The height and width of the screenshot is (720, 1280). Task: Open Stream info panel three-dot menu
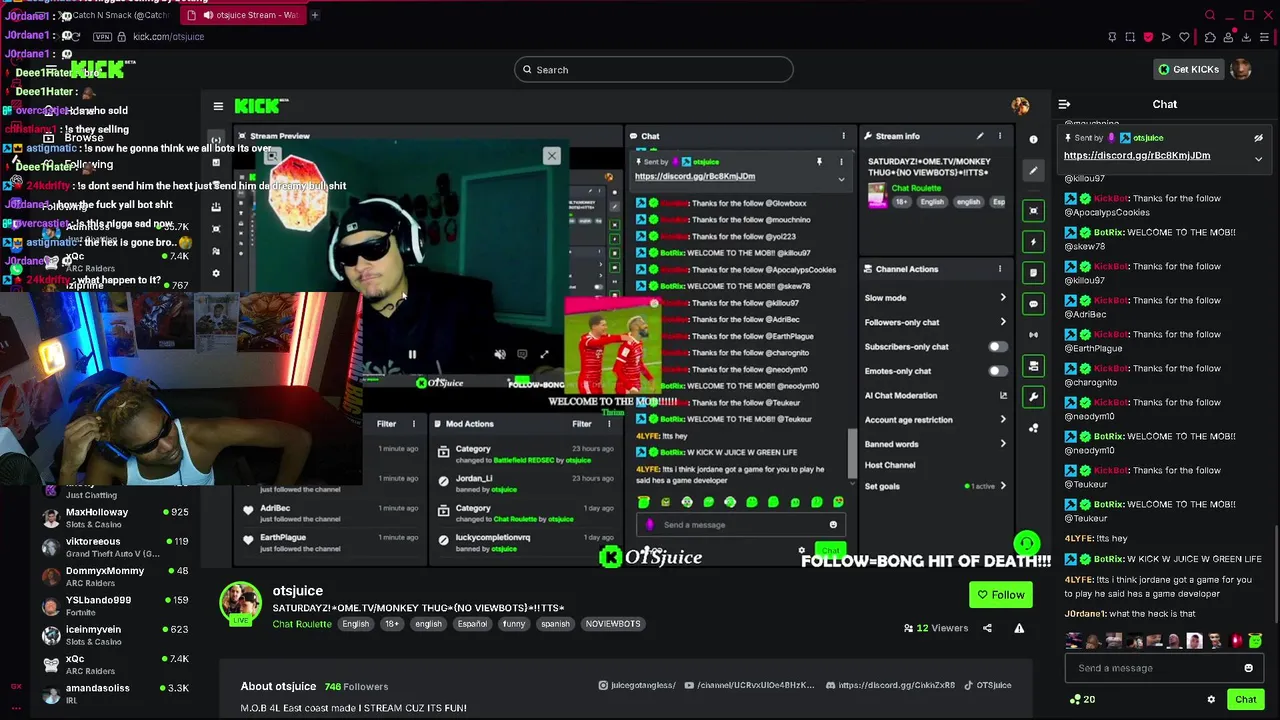[x=999, y=136]
